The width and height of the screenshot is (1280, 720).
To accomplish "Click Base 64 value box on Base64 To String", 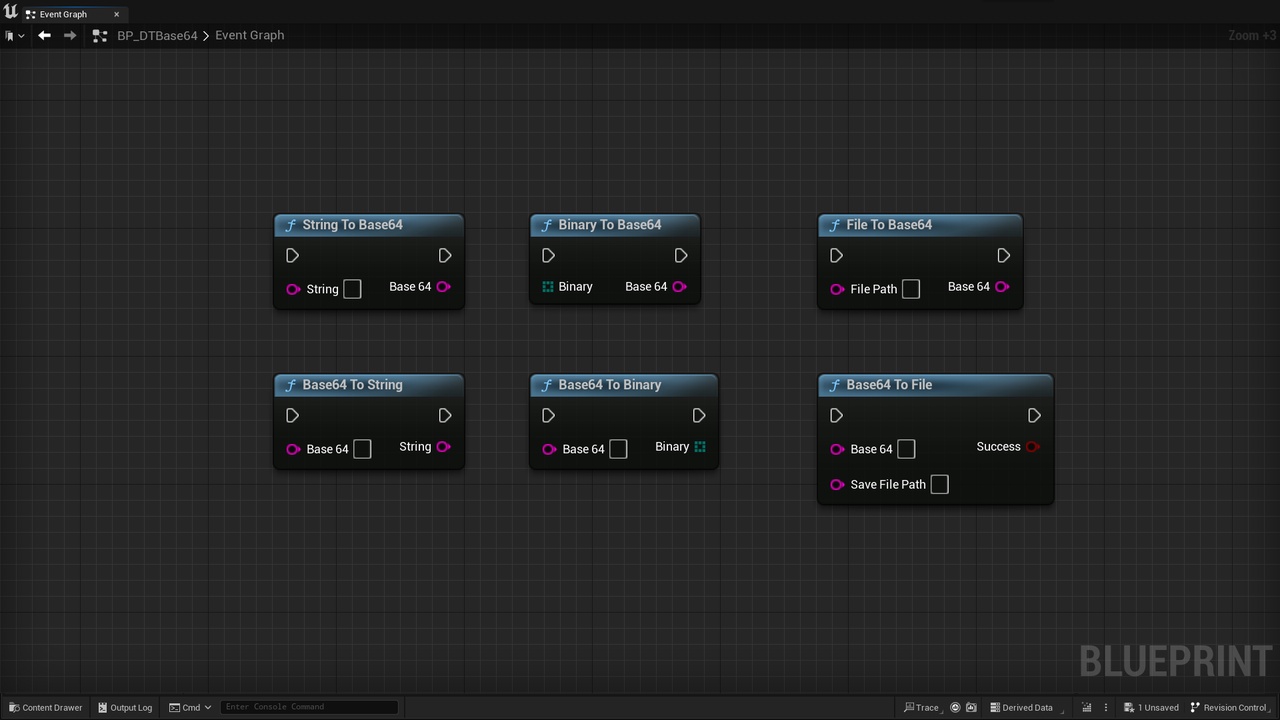I will click(362, 449).
